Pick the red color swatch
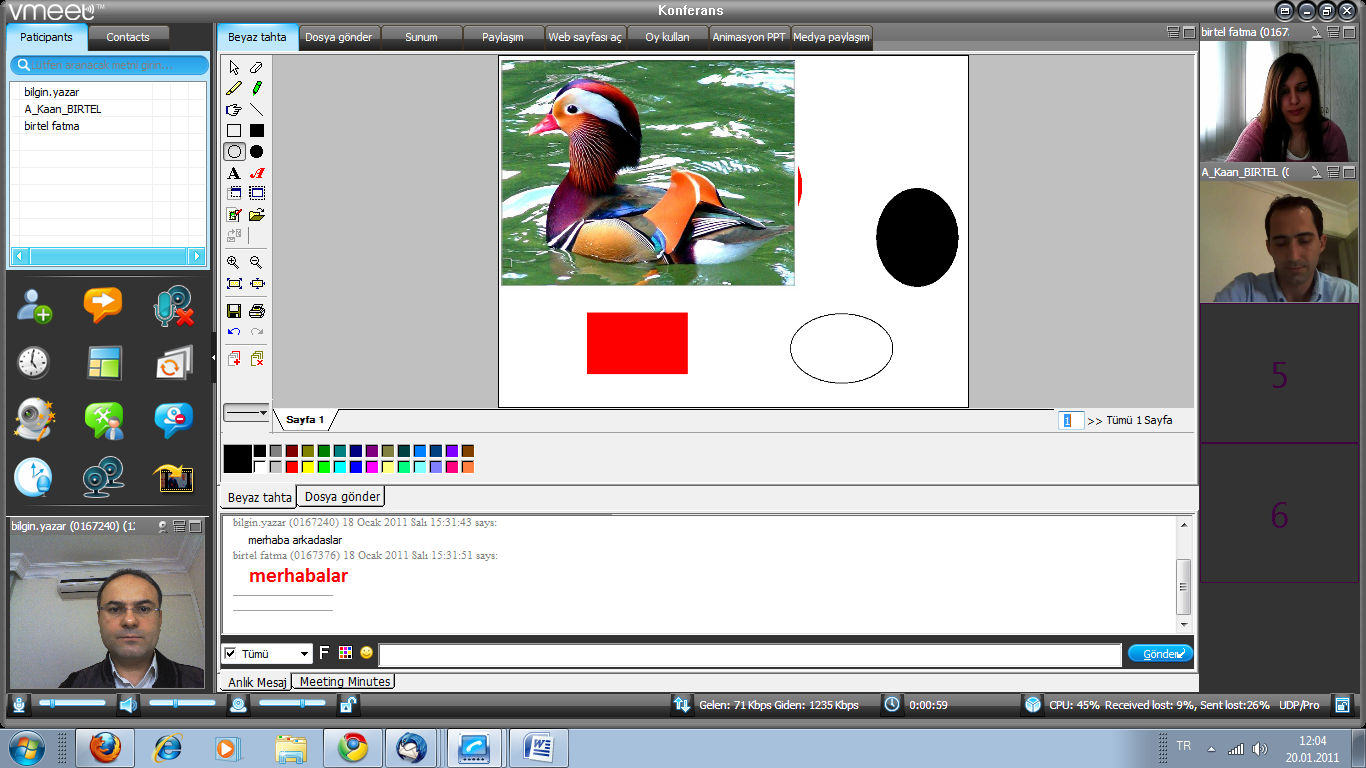1366x768 pixels. [x=291, y=467]
